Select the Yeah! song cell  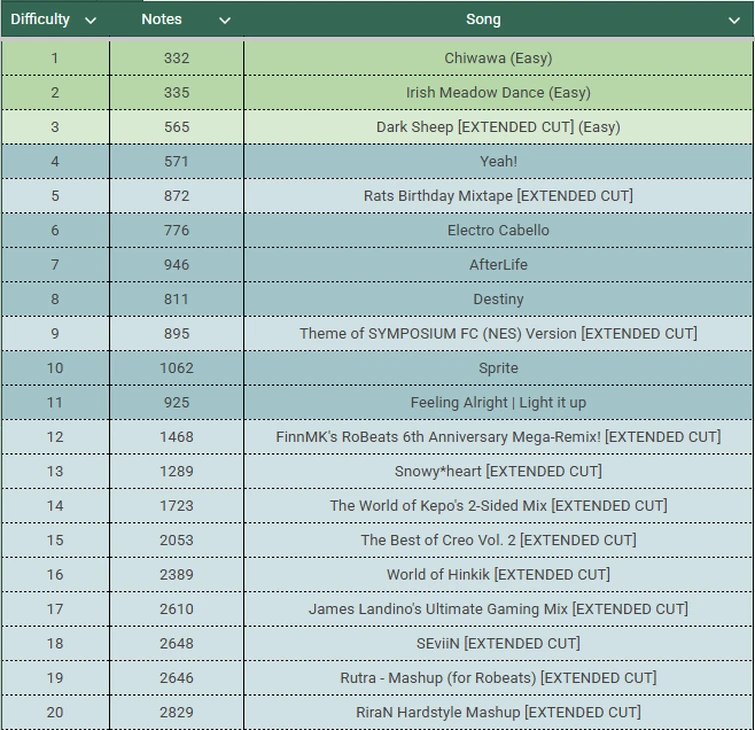pyautogui.click(x=498, y=161)
